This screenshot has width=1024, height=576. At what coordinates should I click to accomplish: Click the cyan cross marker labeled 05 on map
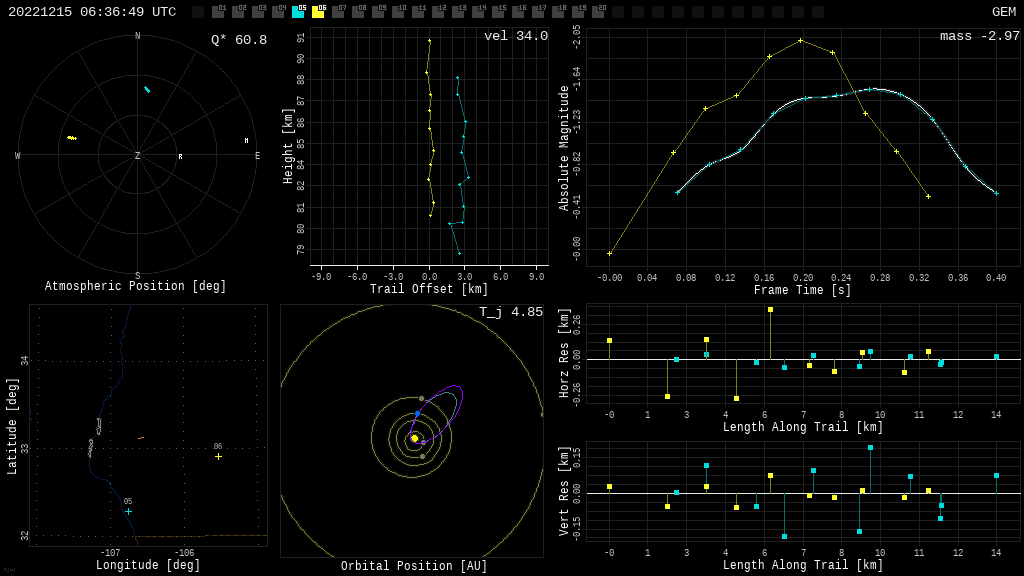(128, 511)
